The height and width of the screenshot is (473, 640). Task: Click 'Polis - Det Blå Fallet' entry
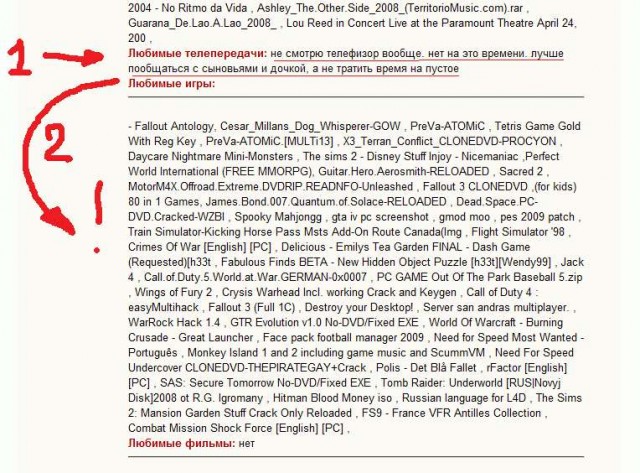[426, 368]
